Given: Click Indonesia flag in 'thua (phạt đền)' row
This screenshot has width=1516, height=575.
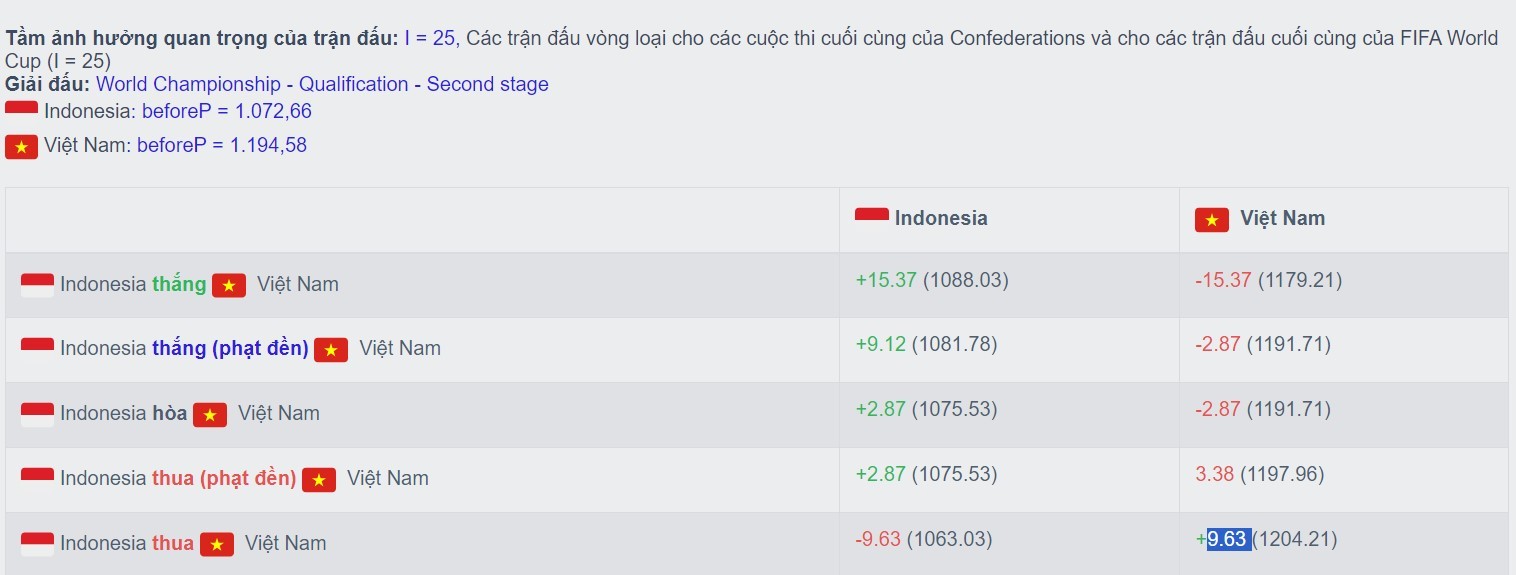Looking at the screenshot, I should (x=37, y=479).
